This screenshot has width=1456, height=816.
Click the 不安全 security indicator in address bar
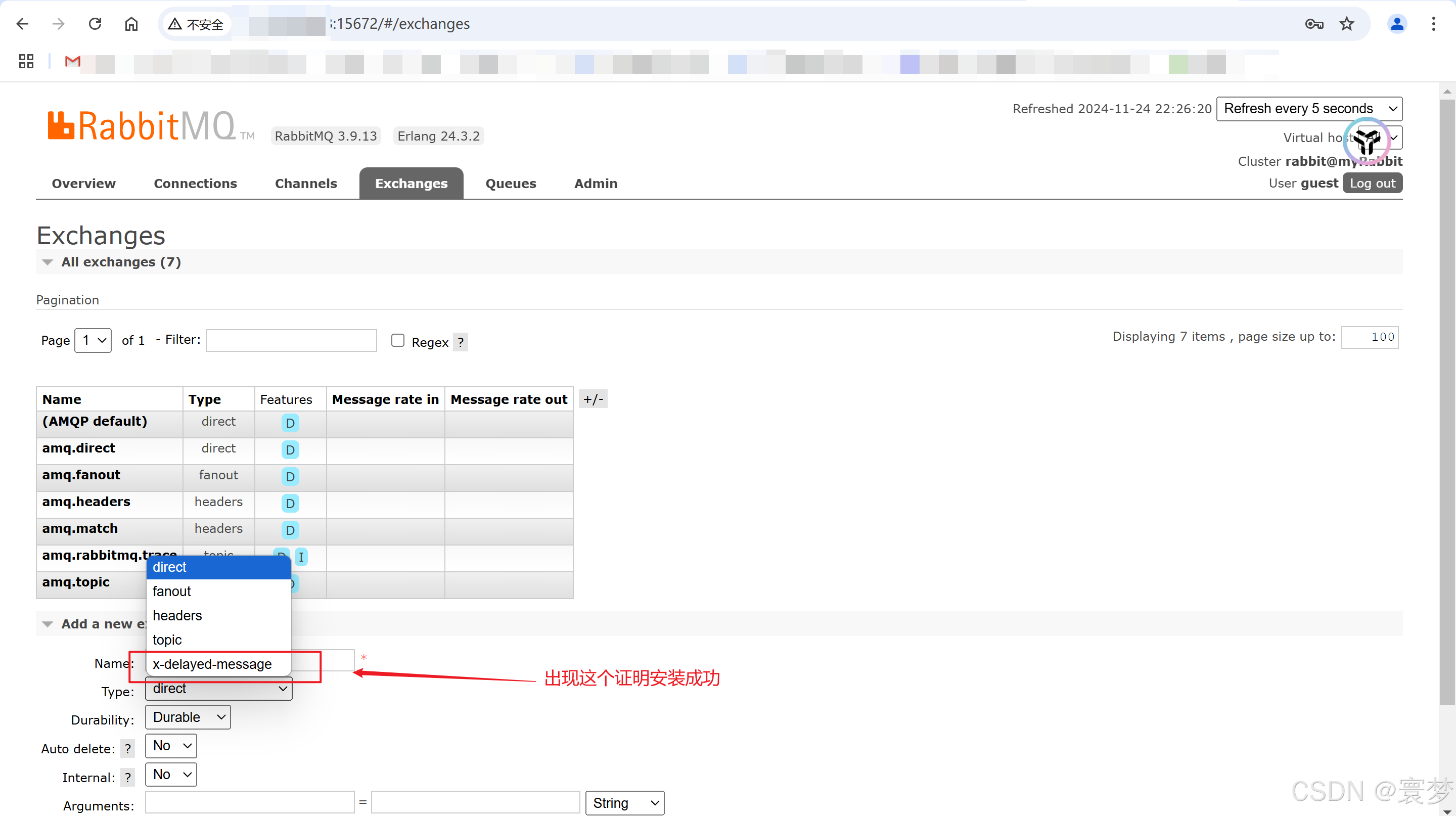pos(196,24)
